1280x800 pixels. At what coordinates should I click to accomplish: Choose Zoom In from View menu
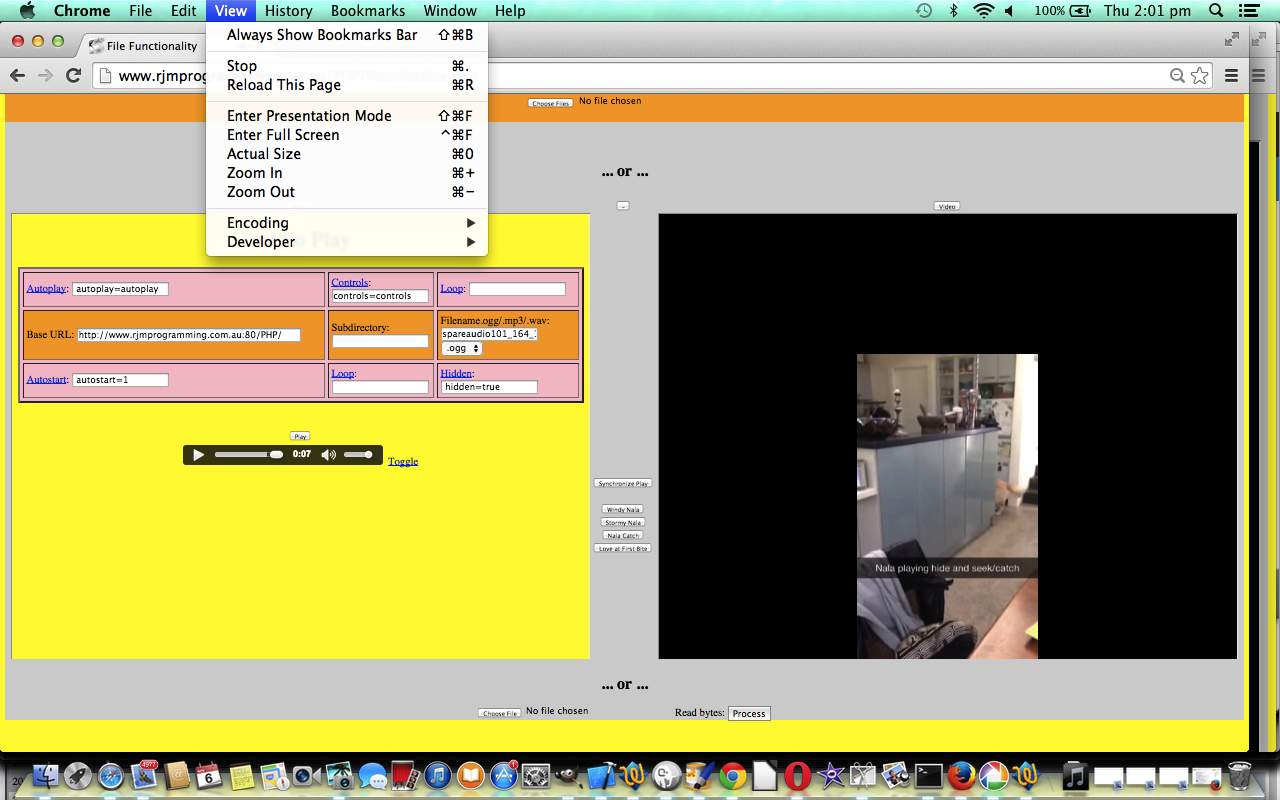tap(254, 173)
